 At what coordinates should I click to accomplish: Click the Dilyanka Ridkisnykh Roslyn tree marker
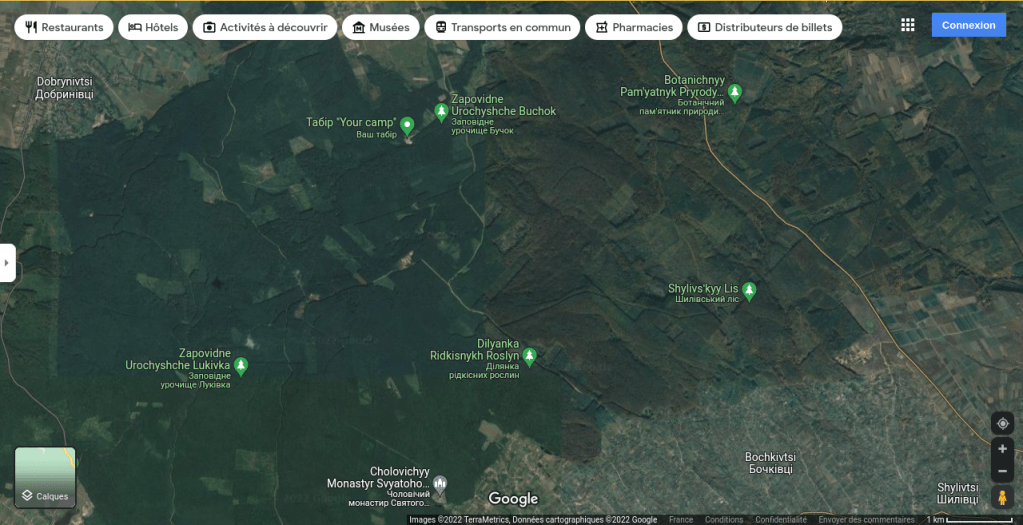coord(530,355)
